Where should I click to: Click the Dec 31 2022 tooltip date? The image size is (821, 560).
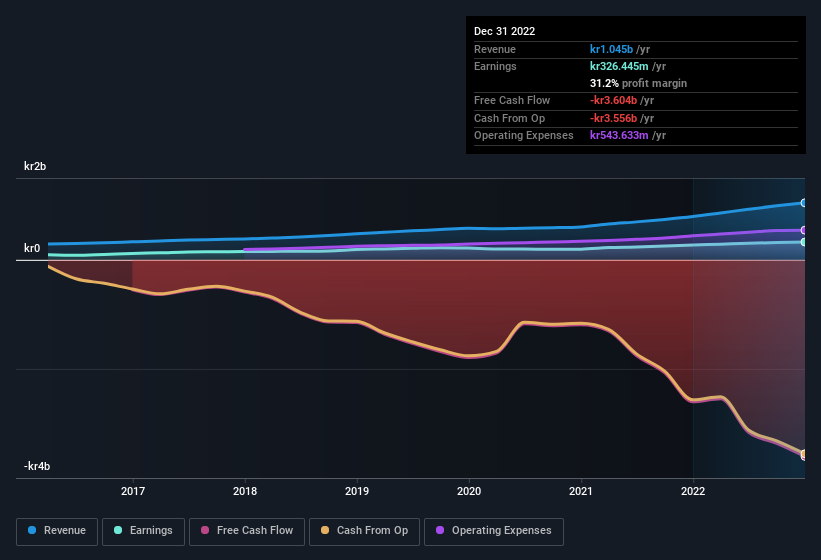tap(505, 31)
